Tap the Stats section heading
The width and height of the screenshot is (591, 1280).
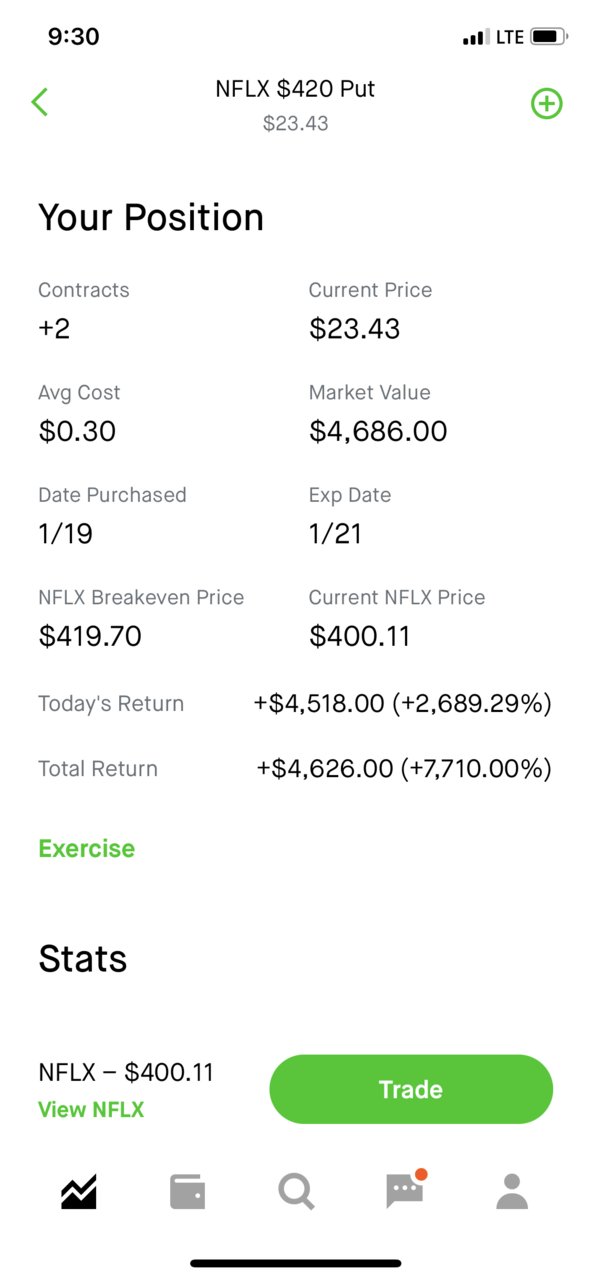83,958
